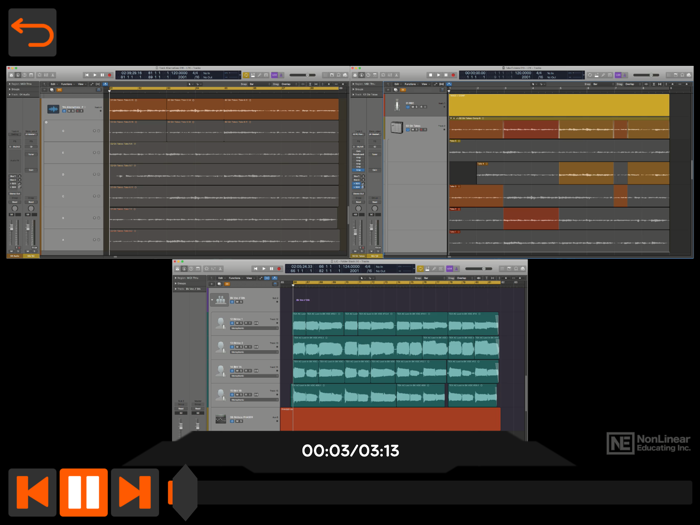Open the Snap dropdown in top-right Logic window

click(604, 84)
